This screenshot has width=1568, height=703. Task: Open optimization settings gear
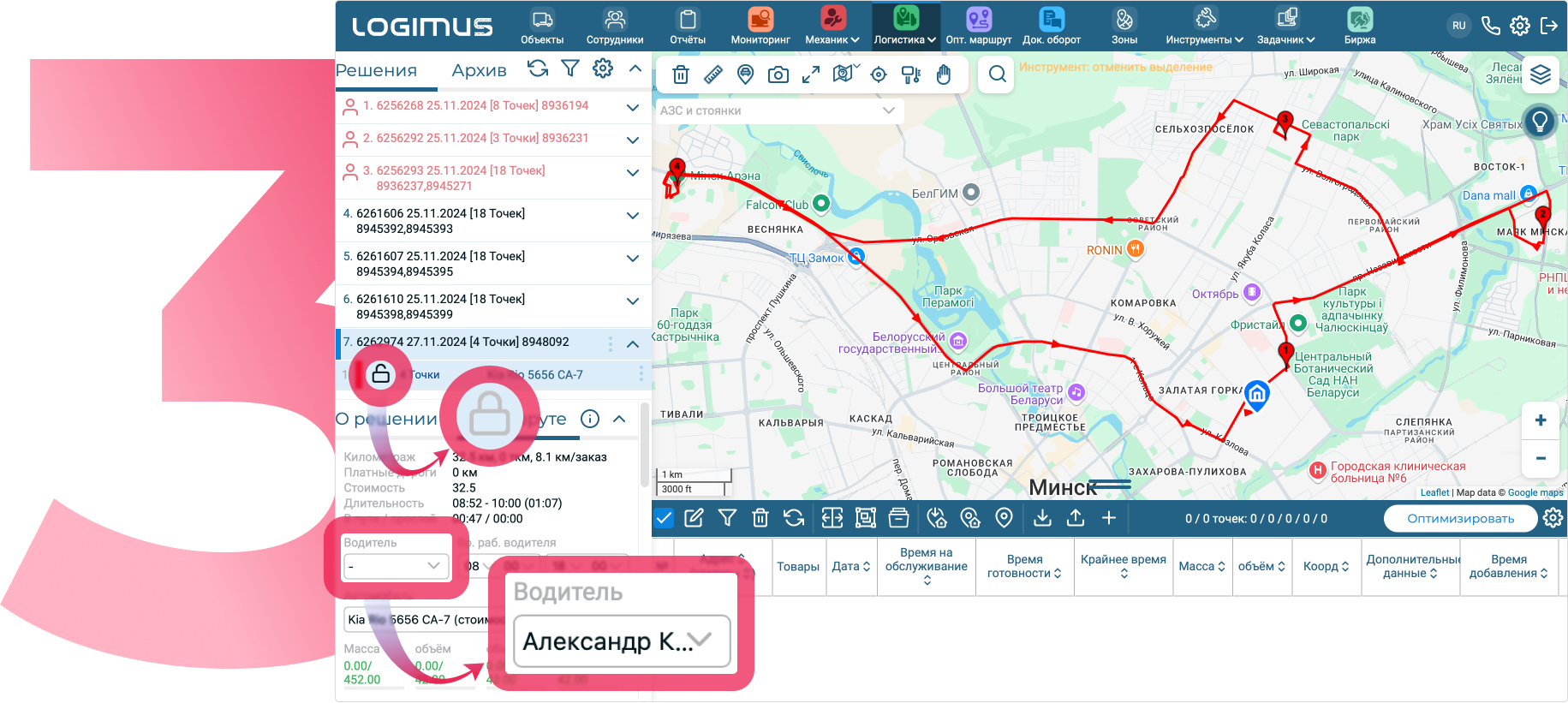(x=1553, y=518)
